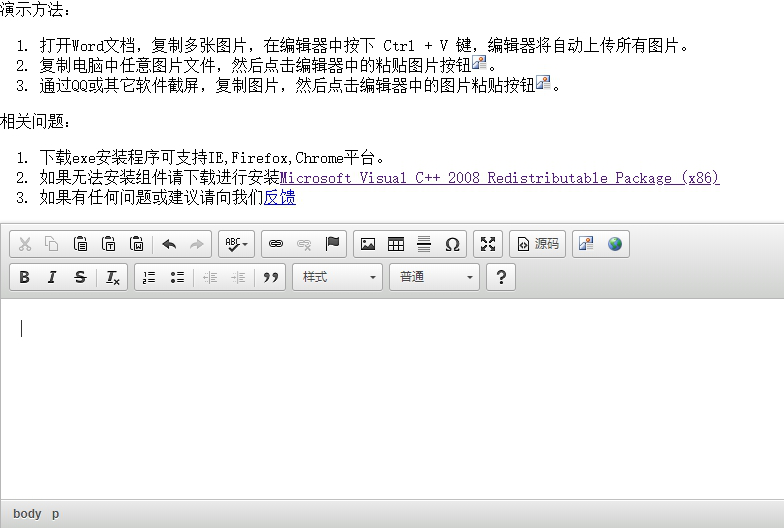Remove formatting with Tx icon
784x528 pixels.
[113, 277]
